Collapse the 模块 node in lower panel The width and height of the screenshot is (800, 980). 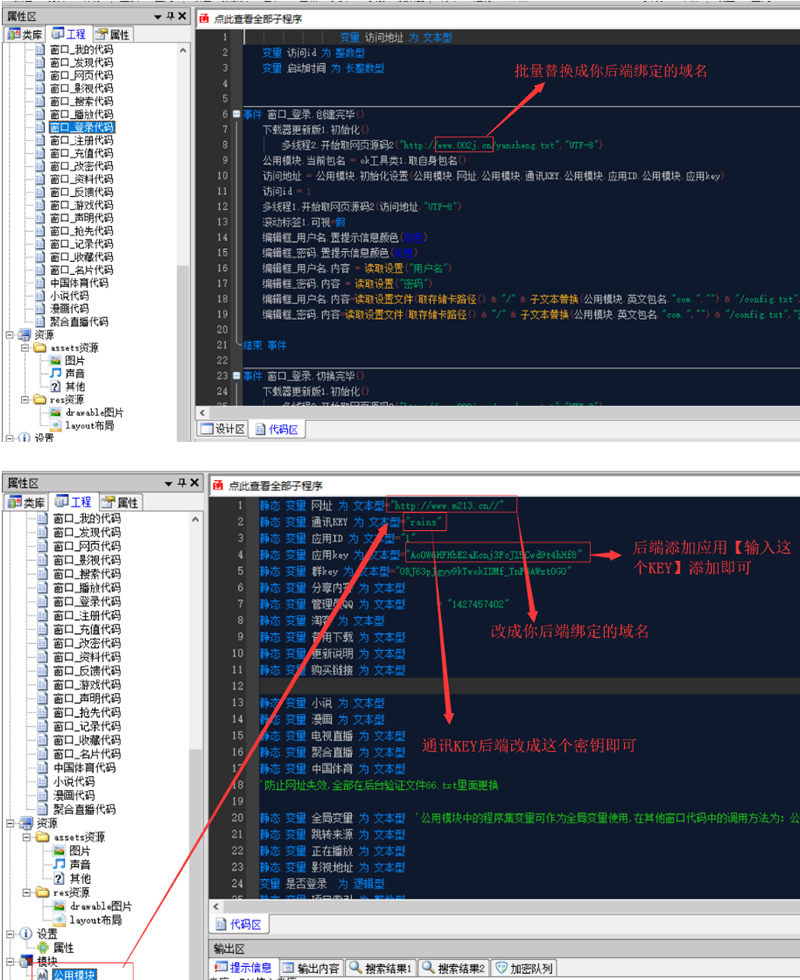click(10, 961)
